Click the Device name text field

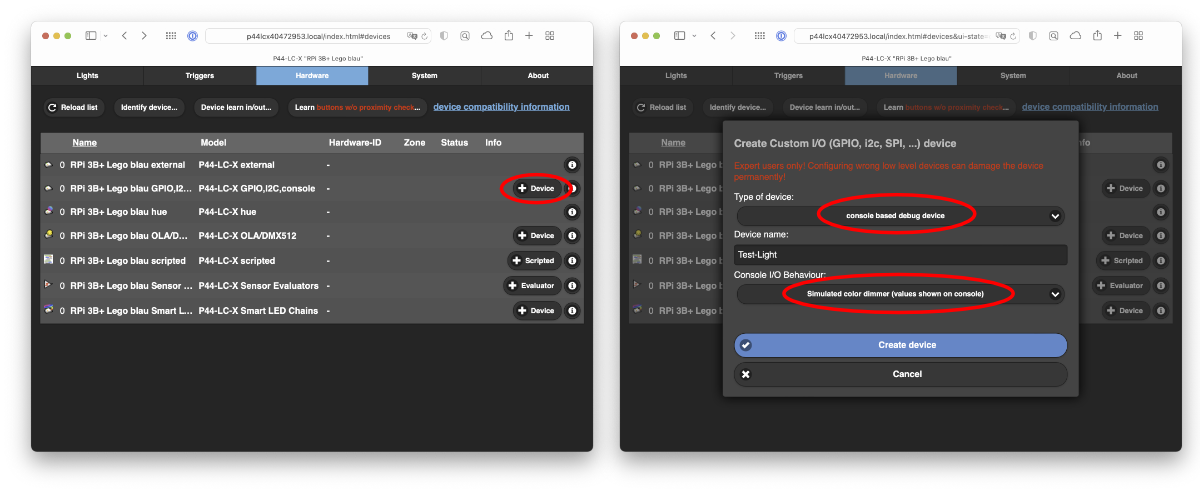900,255
